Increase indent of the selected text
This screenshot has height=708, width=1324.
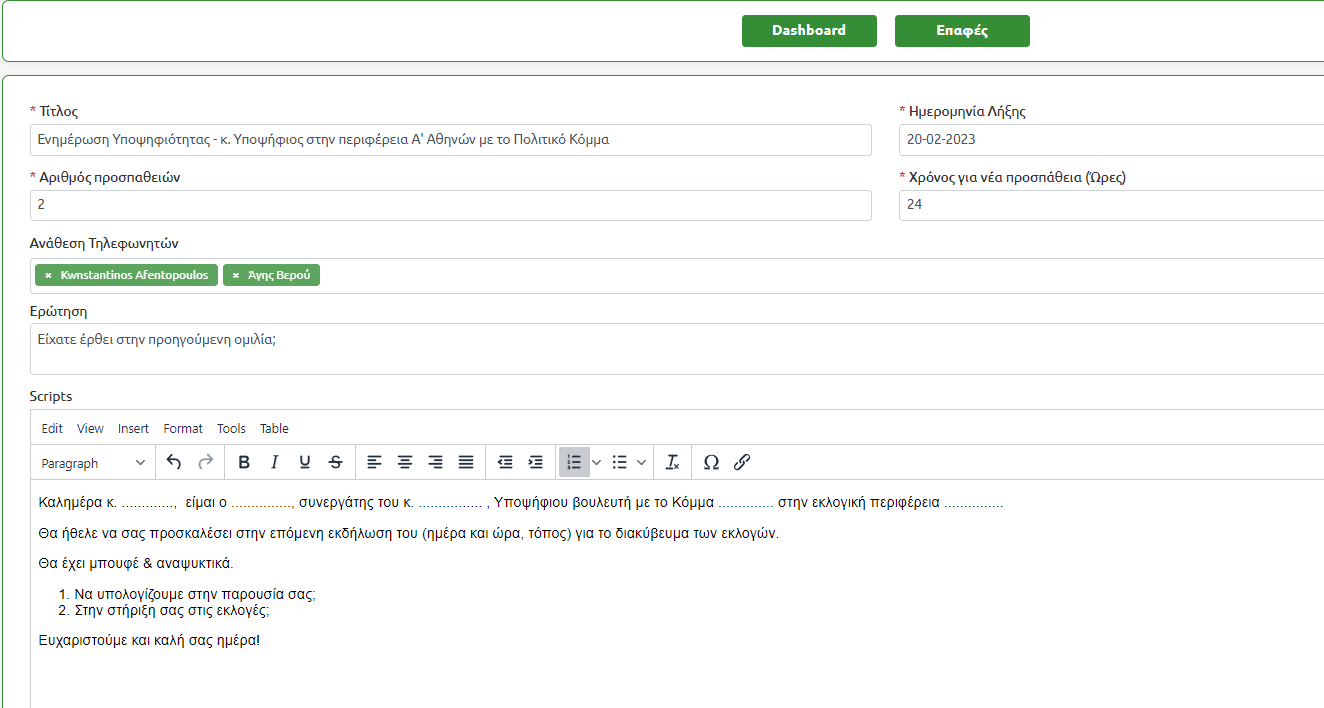pyautogui.click(x=536, y=462)
